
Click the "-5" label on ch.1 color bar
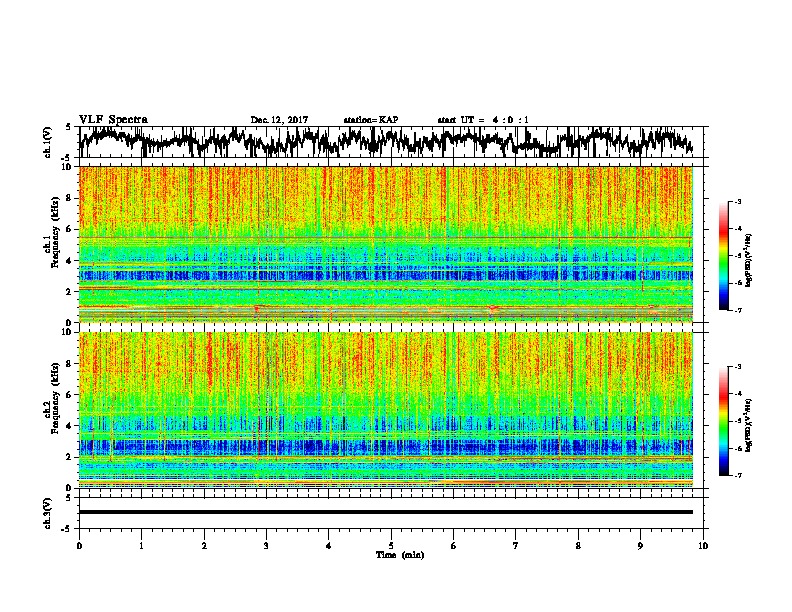pos(738,256)
